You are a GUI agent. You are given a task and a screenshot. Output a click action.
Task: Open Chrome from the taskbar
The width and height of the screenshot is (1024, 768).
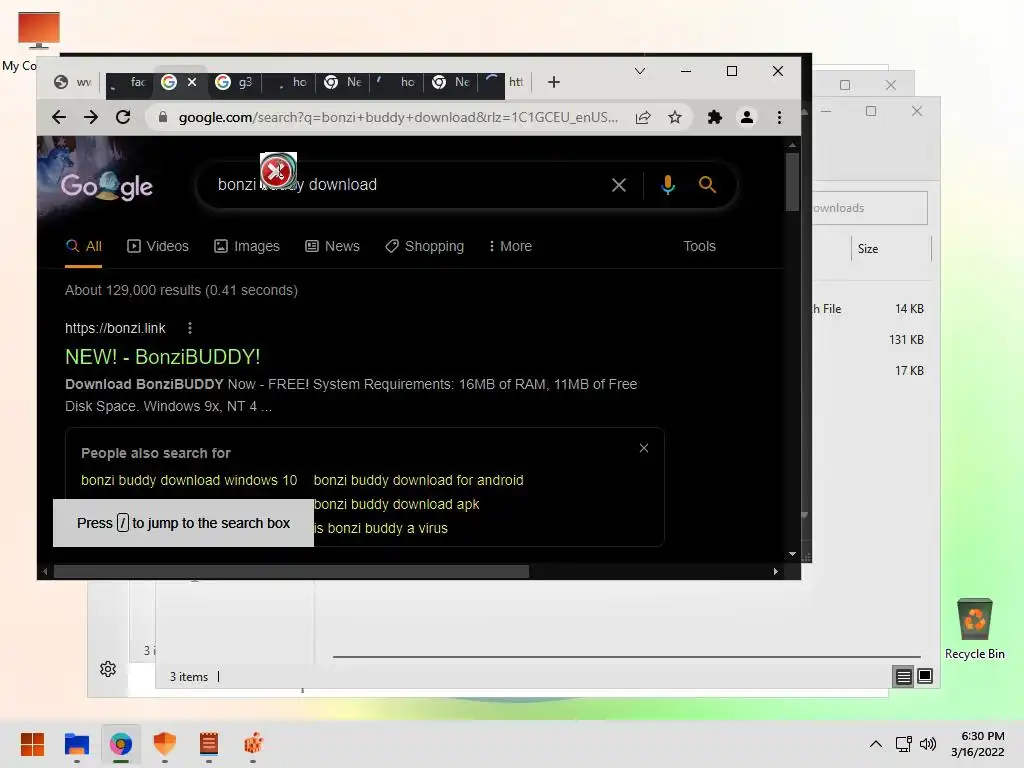click(121, 744)
